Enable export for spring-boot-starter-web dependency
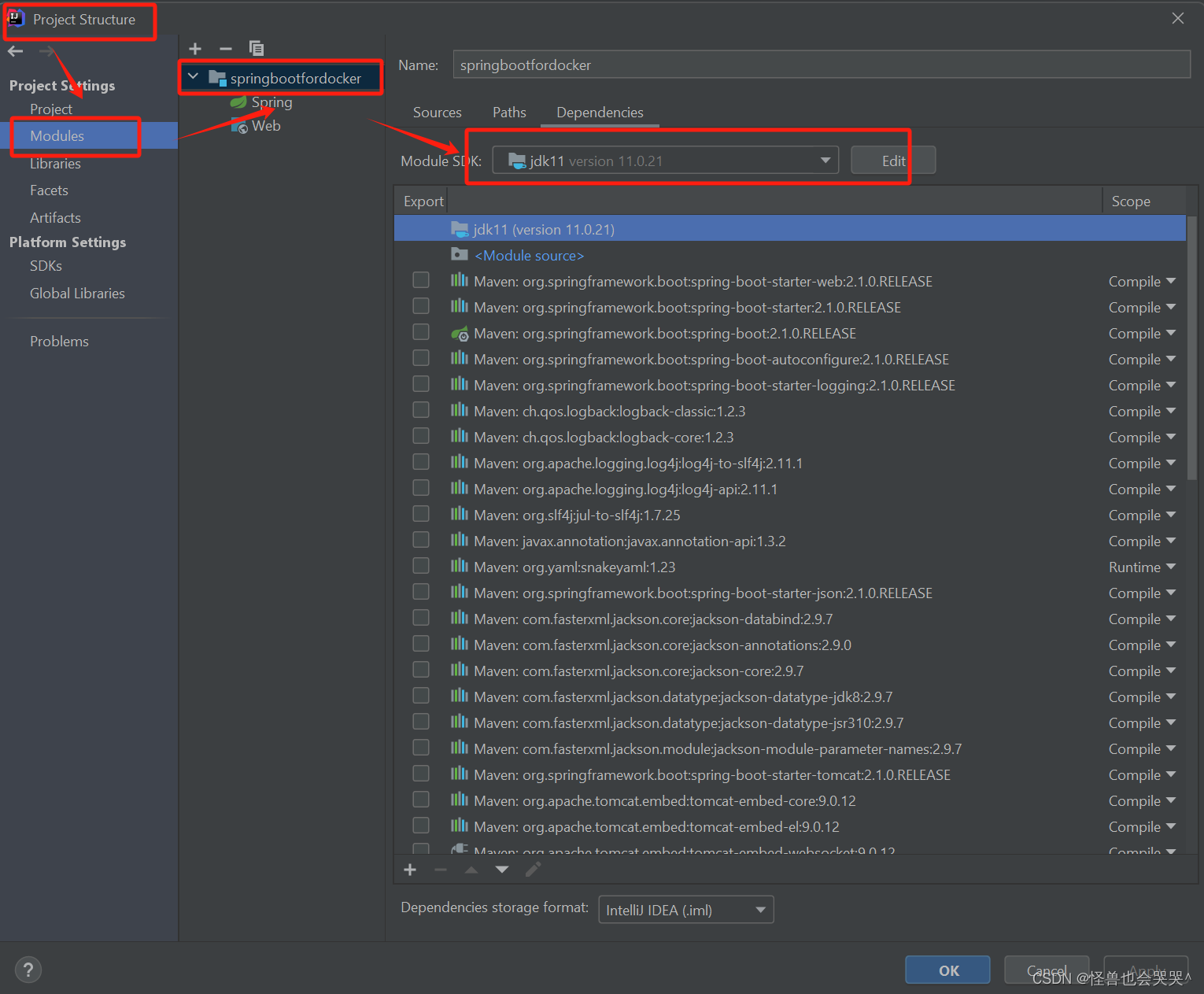Image resolution: width=1204 pixels, height=994 pixels. (x=421, y=279)
